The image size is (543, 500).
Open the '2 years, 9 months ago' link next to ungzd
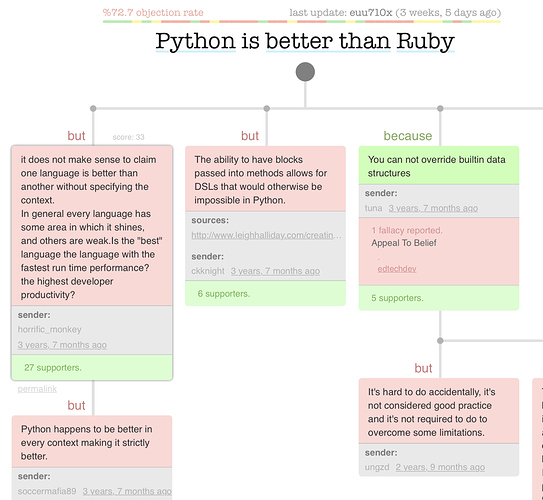tap(440, 467)
